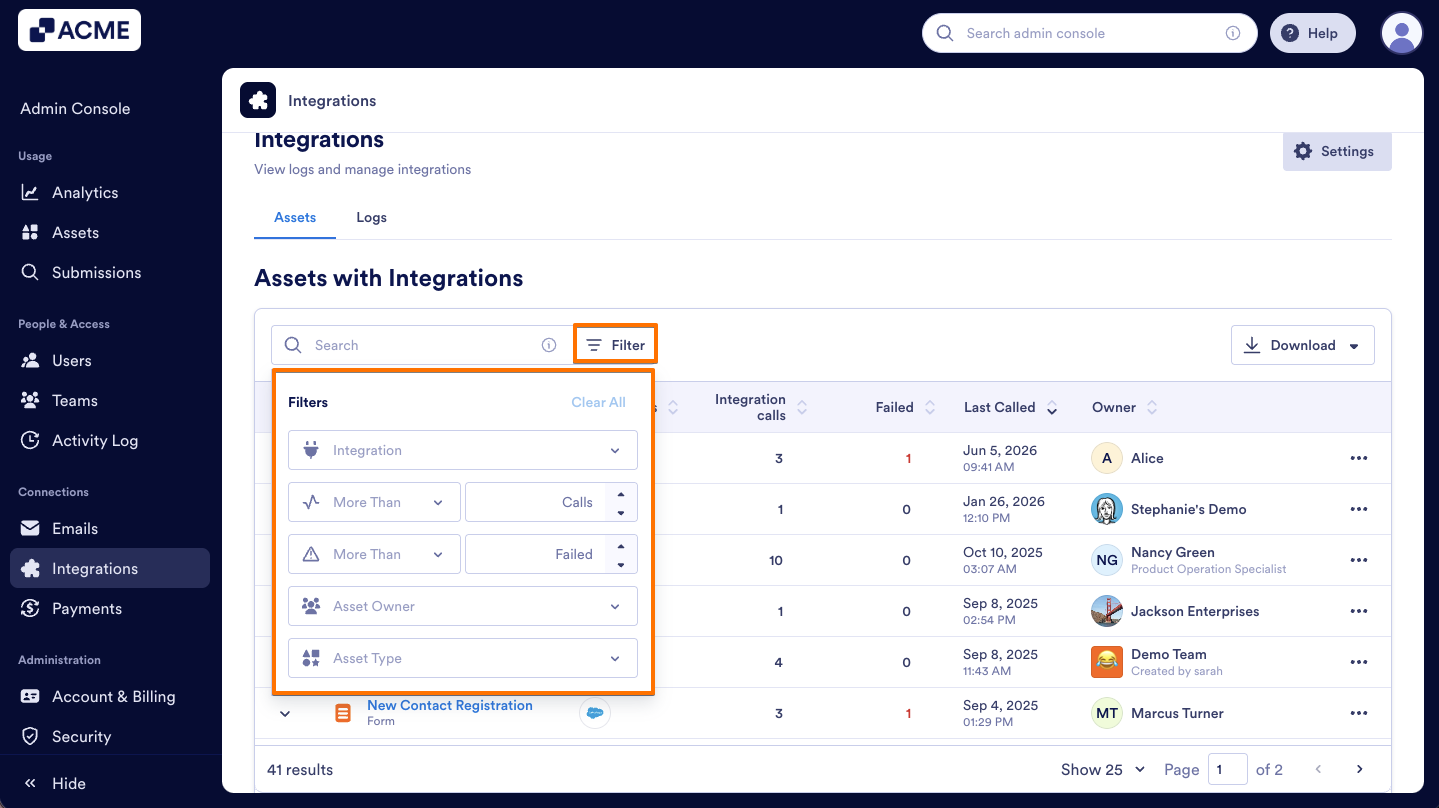Open Assets in the sidebar
1439x808 pixels.
coord(75,232)
